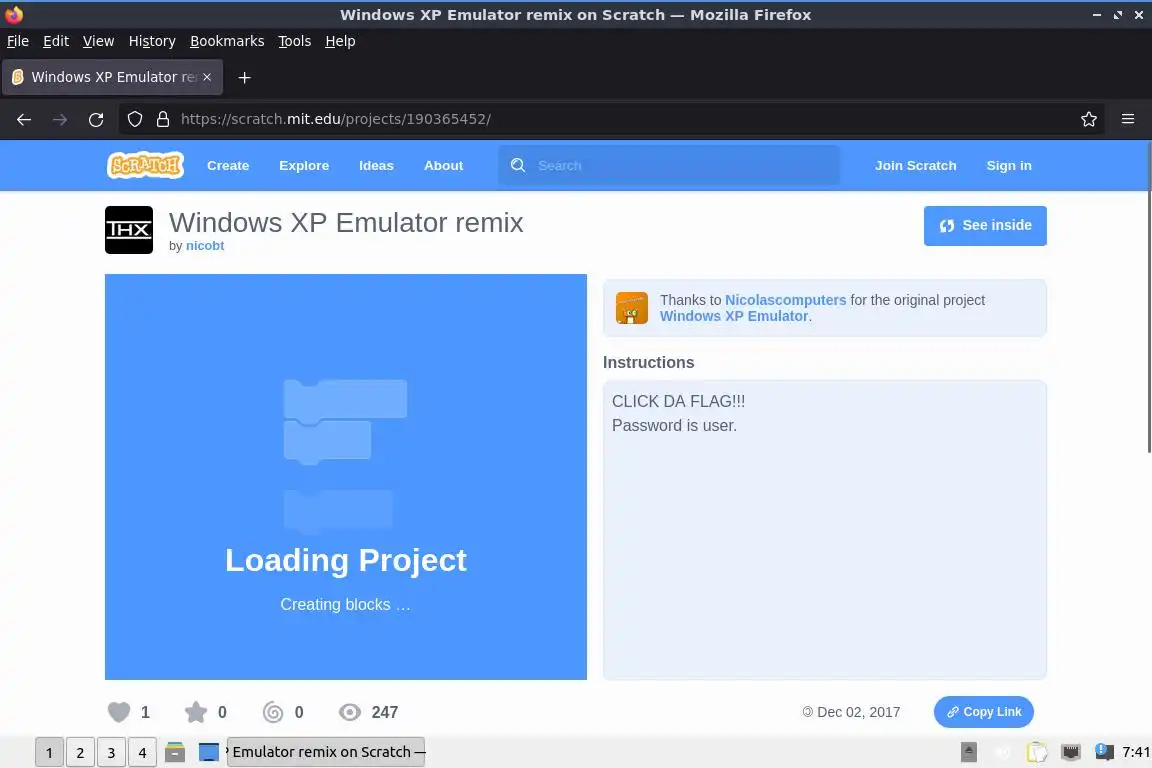The height and width of the screenshot is (768, 1152).
Task: Open the nicobt author link
Action: click(205, 245)
